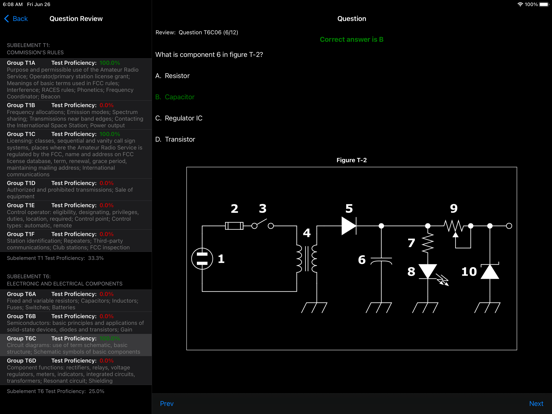Tap 'Question Review' title

pyautogui.click(x=76, y=19)
